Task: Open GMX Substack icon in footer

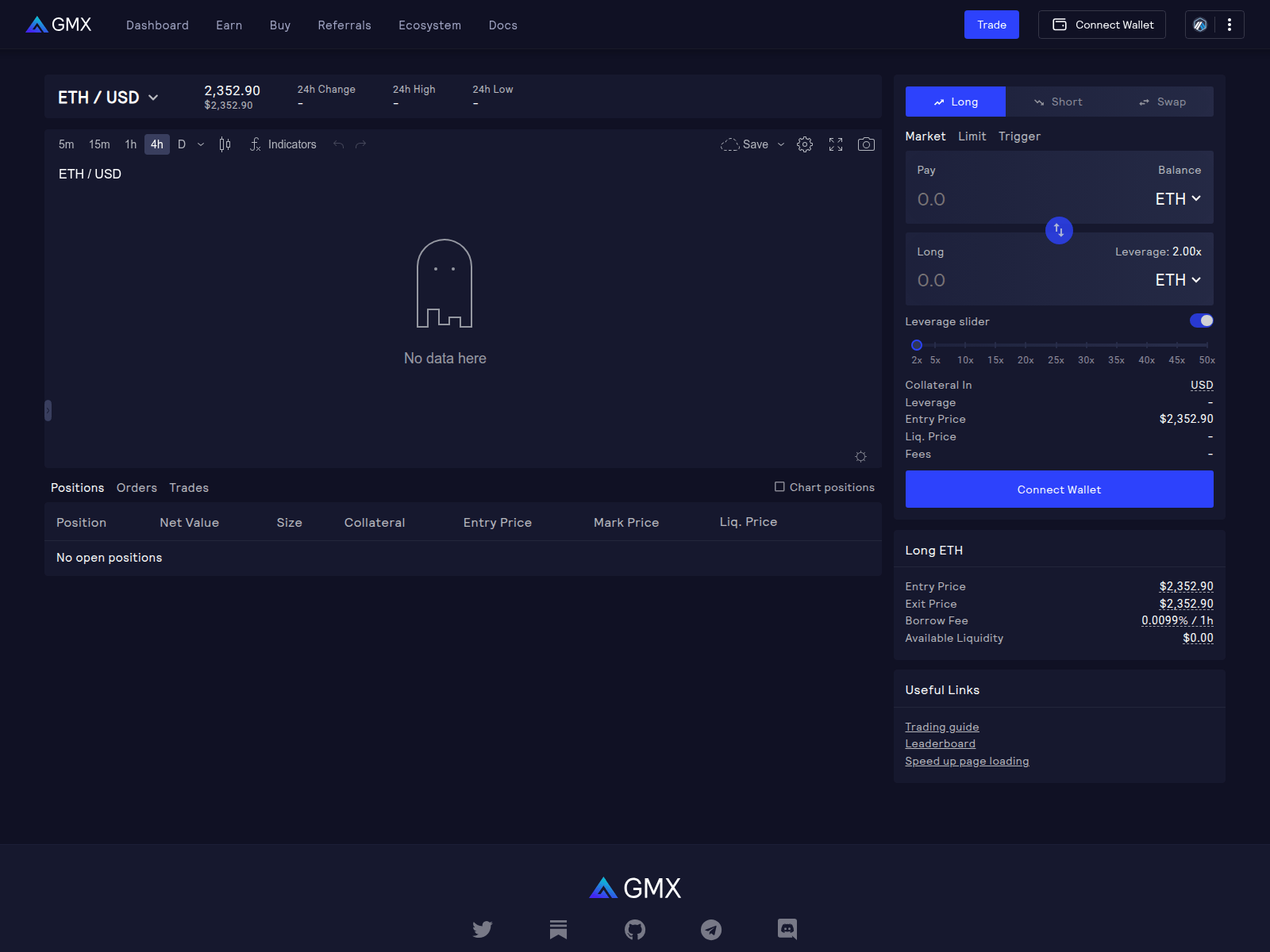Action: (559, 929)
